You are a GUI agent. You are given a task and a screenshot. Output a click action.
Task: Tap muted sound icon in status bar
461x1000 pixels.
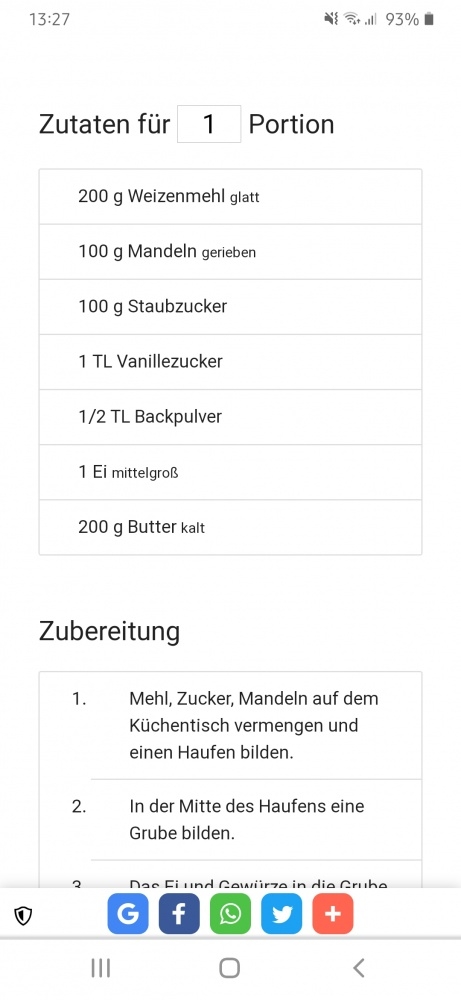tap(331, 19)
